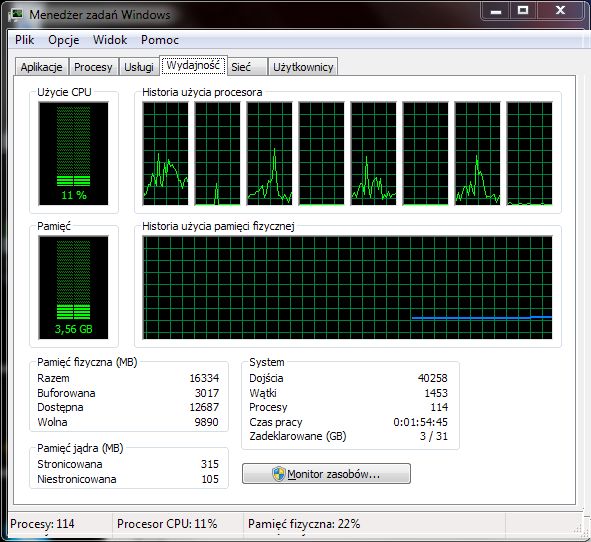The height and width of the screenshot is (542, 591).
Task: Switch to the Procesy tab
Action: [93, 67]
